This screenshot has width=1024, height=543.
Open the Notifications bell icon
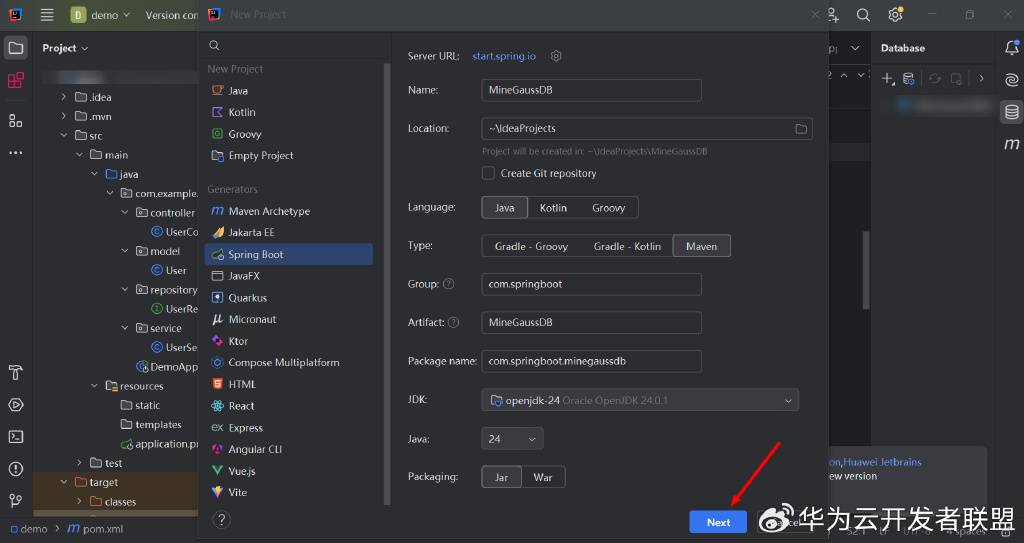coord(1012,47)
